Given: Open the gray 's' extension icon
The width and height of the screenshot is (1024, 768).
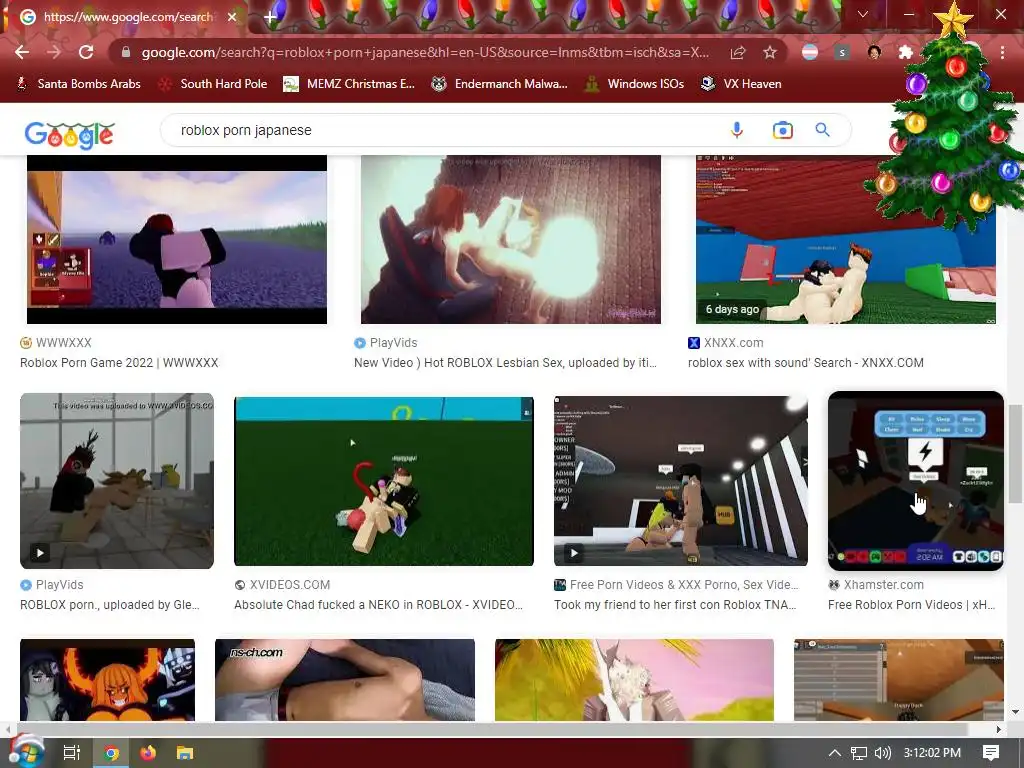Looking at the screenshot, I should [842, 52].
